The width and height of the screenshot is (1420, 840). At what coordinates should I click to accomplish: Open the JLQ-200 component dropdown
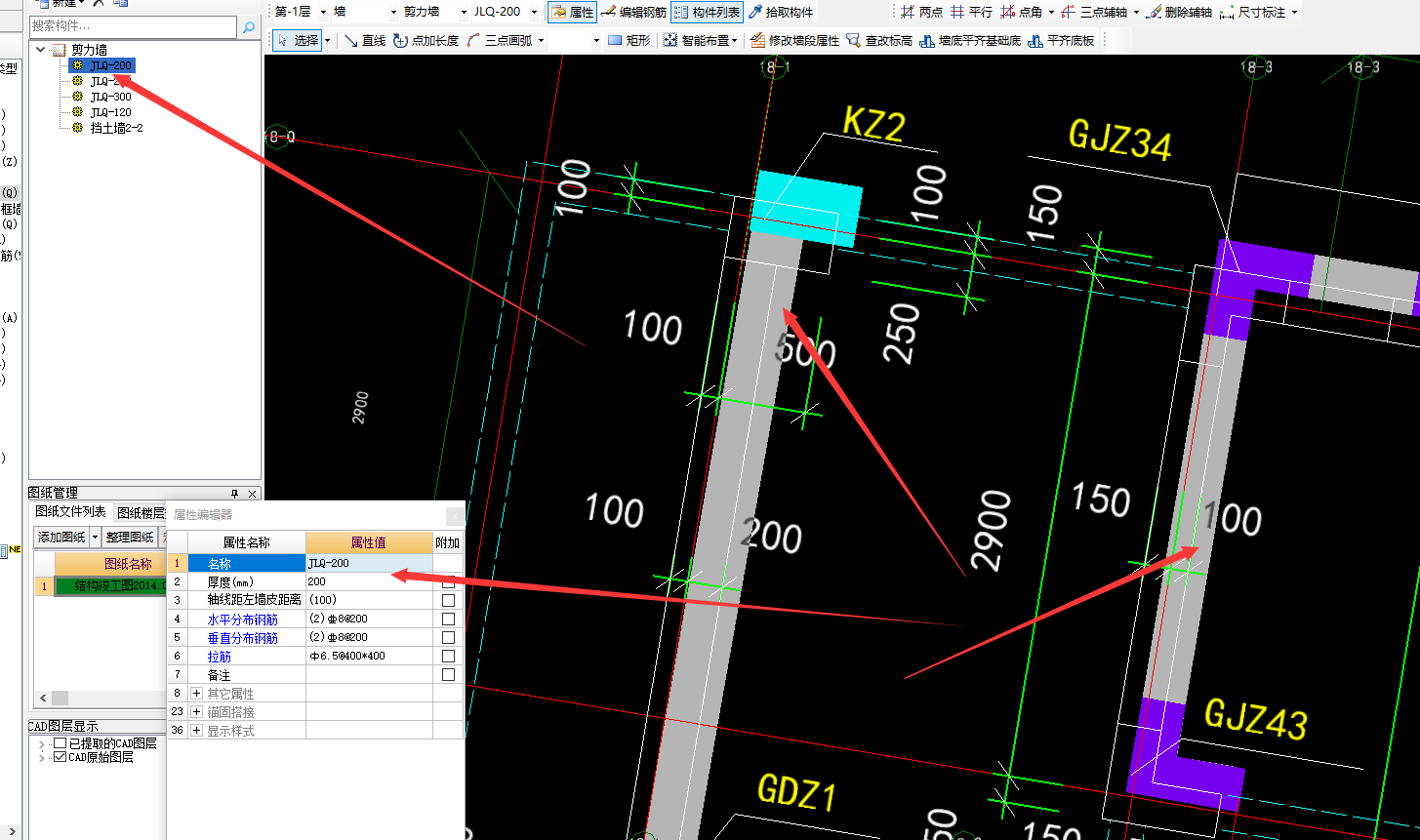534,13
